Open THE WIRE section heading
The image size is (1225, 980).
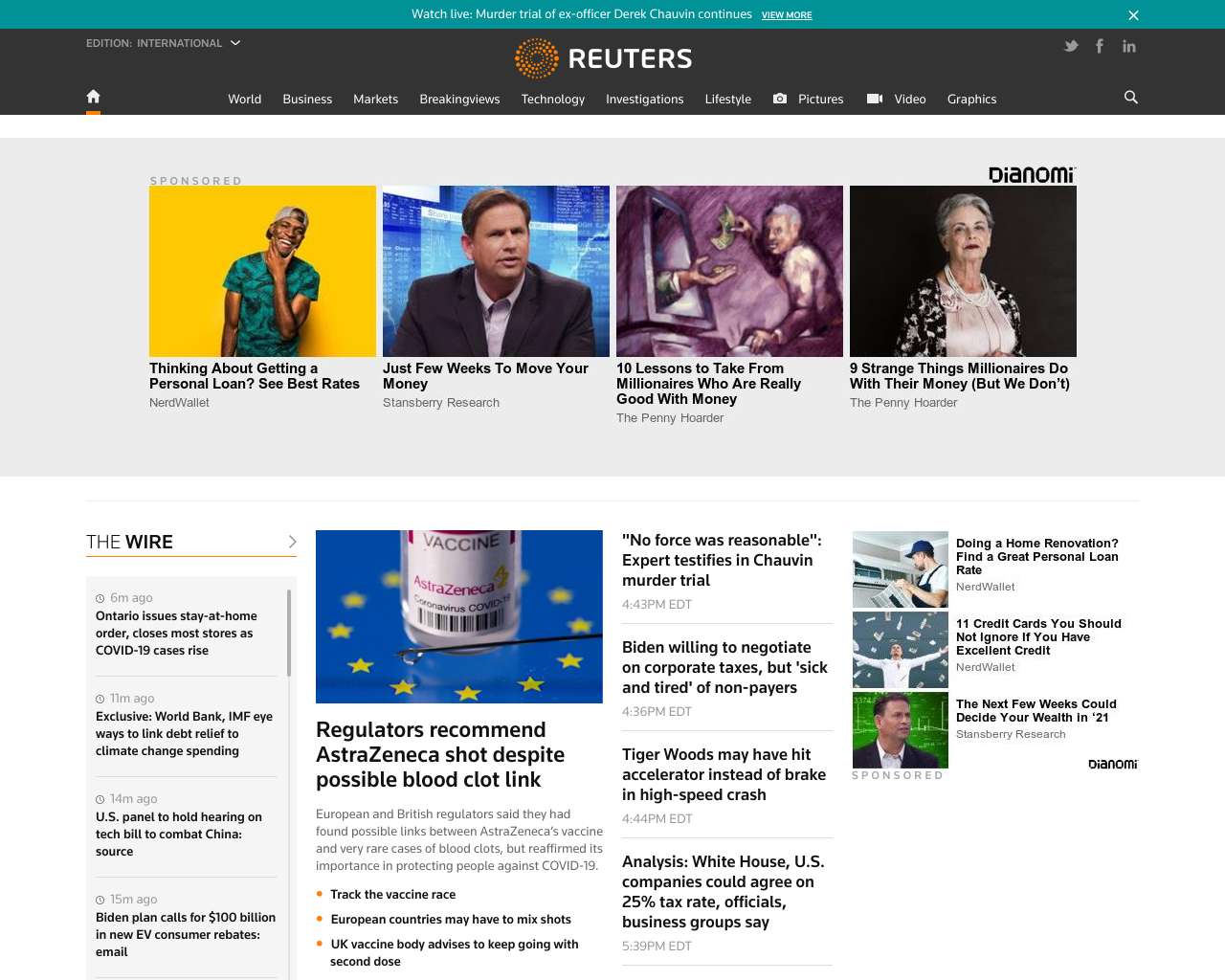point(129,542)
